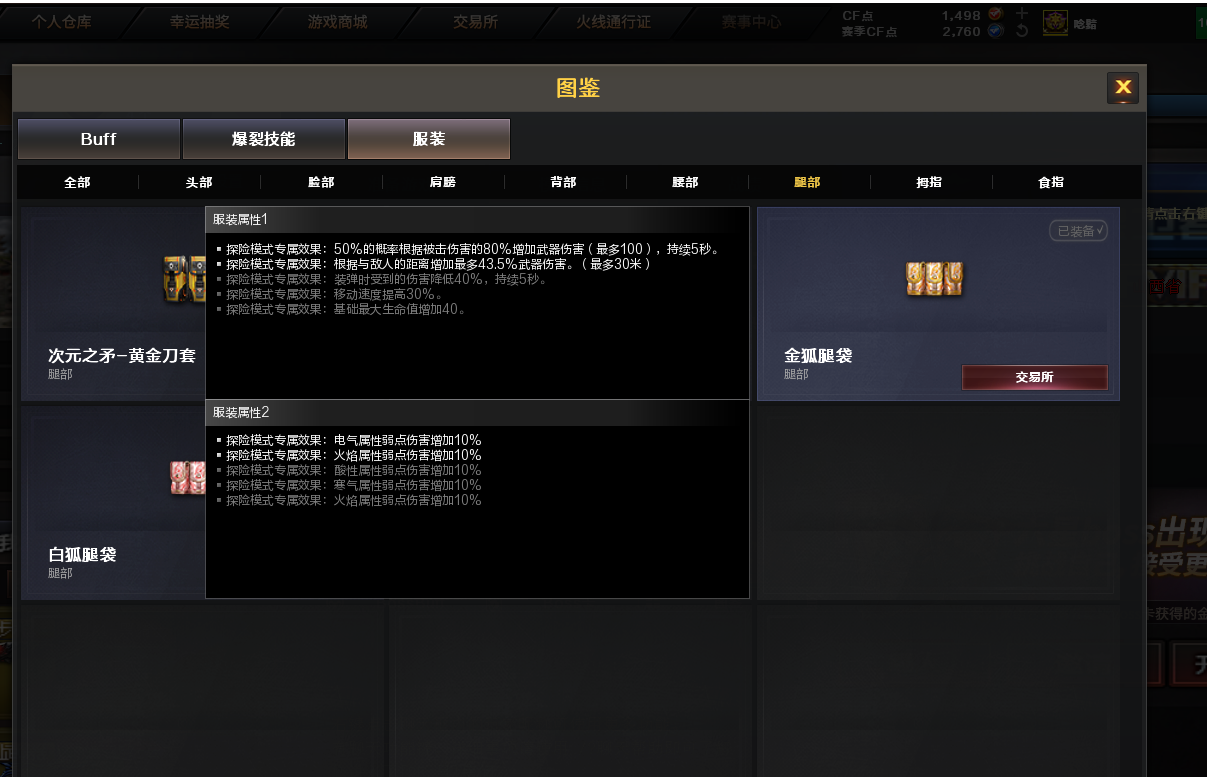The height and width of the screenshot is (777, 1207).
Task: Click the 金狐腿袋 item icon
Action: (934, 279)
